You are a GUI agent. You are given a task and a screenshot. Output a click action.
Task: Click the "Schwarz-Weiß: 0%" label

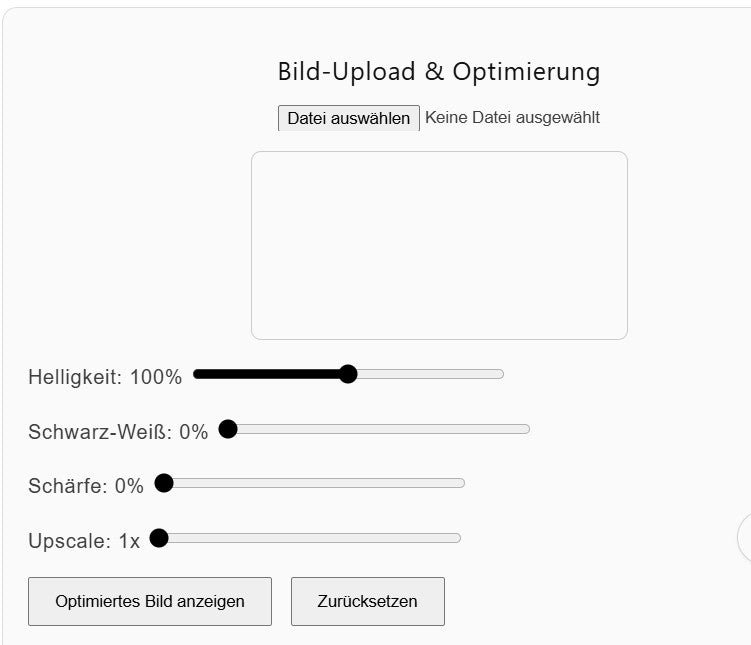point(118,432)
